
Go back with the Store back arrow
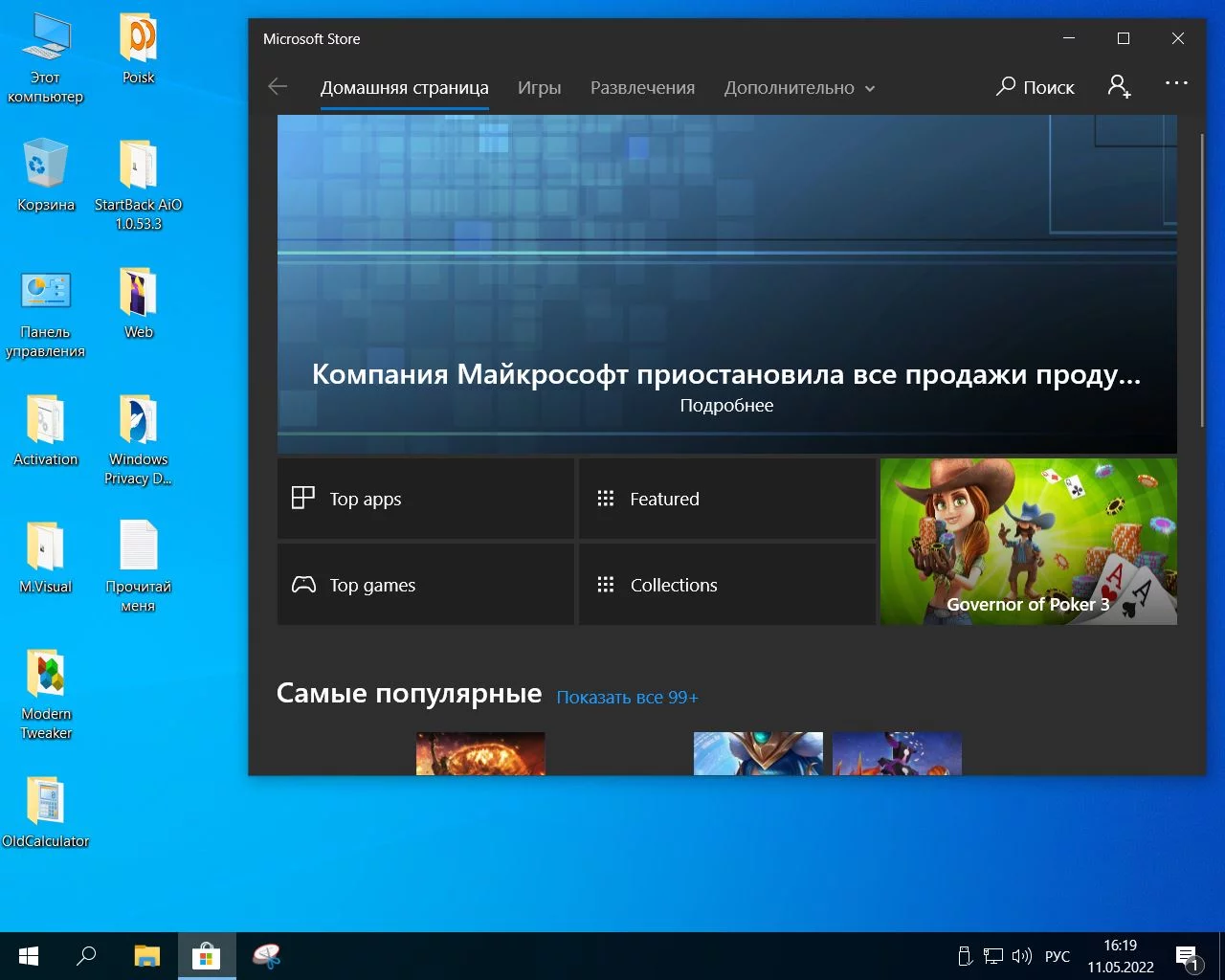pos(278,87)
